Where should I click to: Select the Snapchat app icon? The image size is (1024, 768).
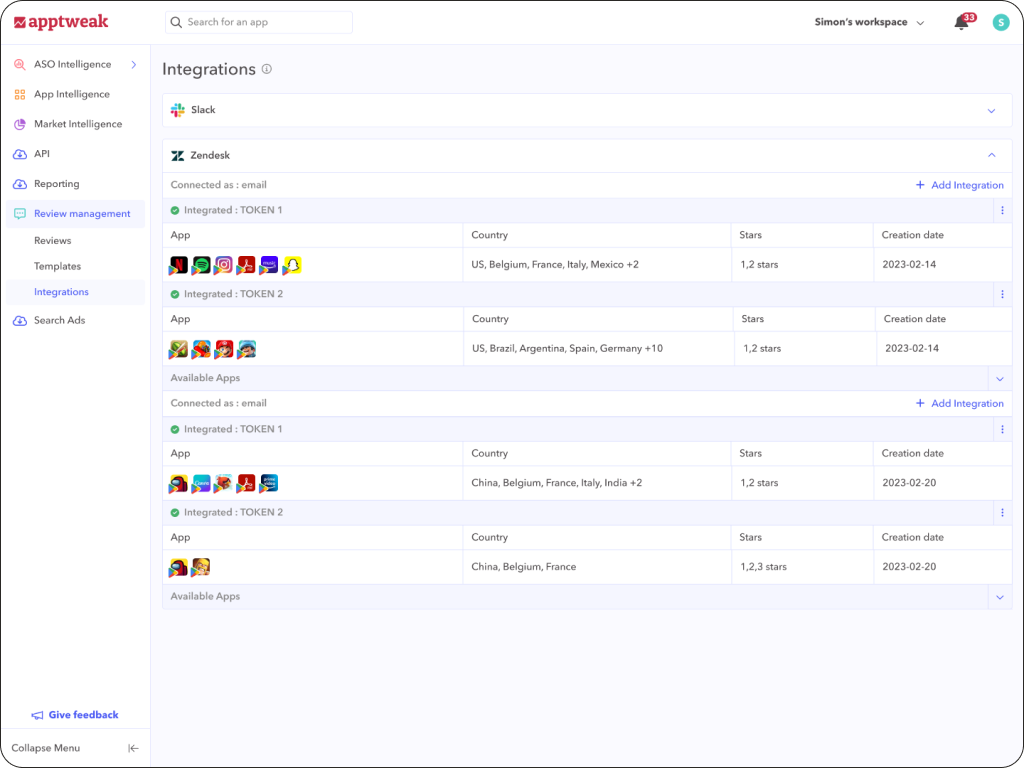(291, 264)
